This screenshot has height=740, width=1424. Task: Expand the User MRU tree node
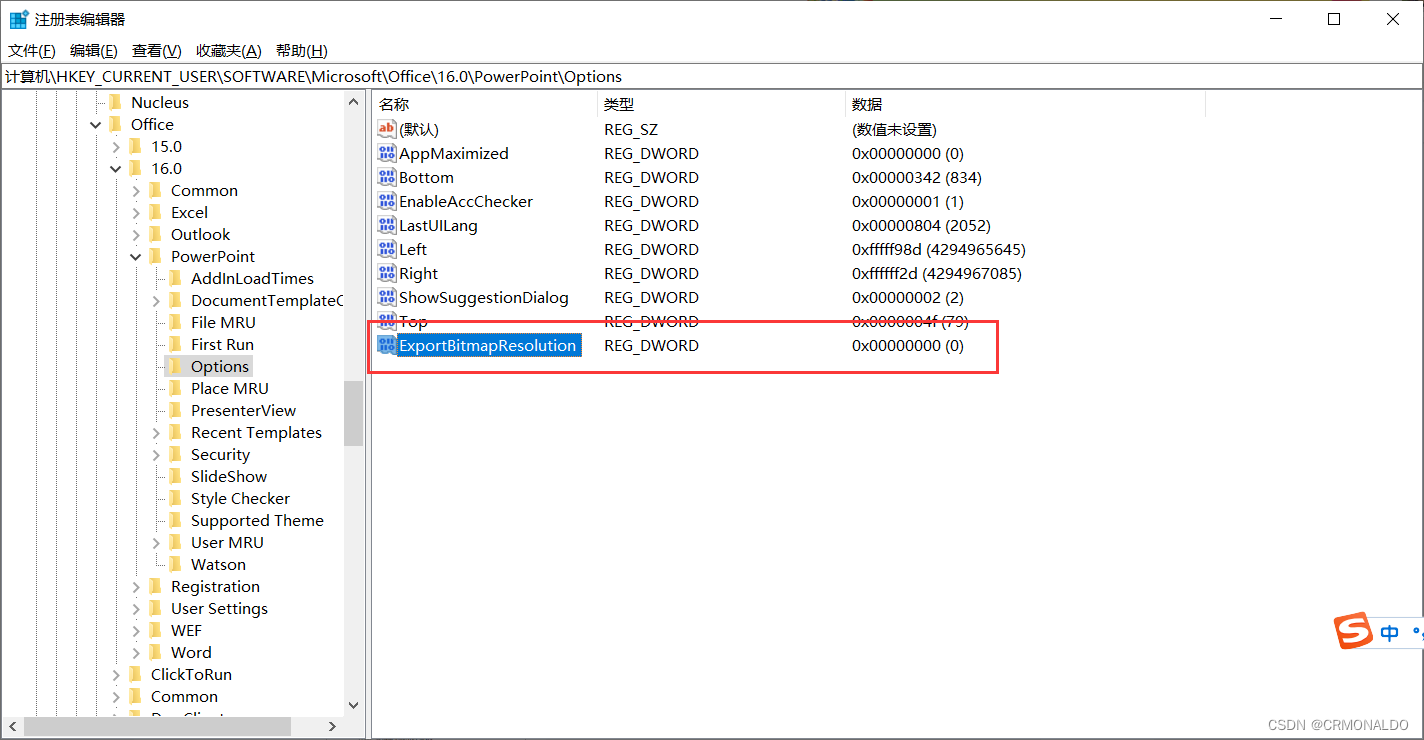click(x=156, y=543)
